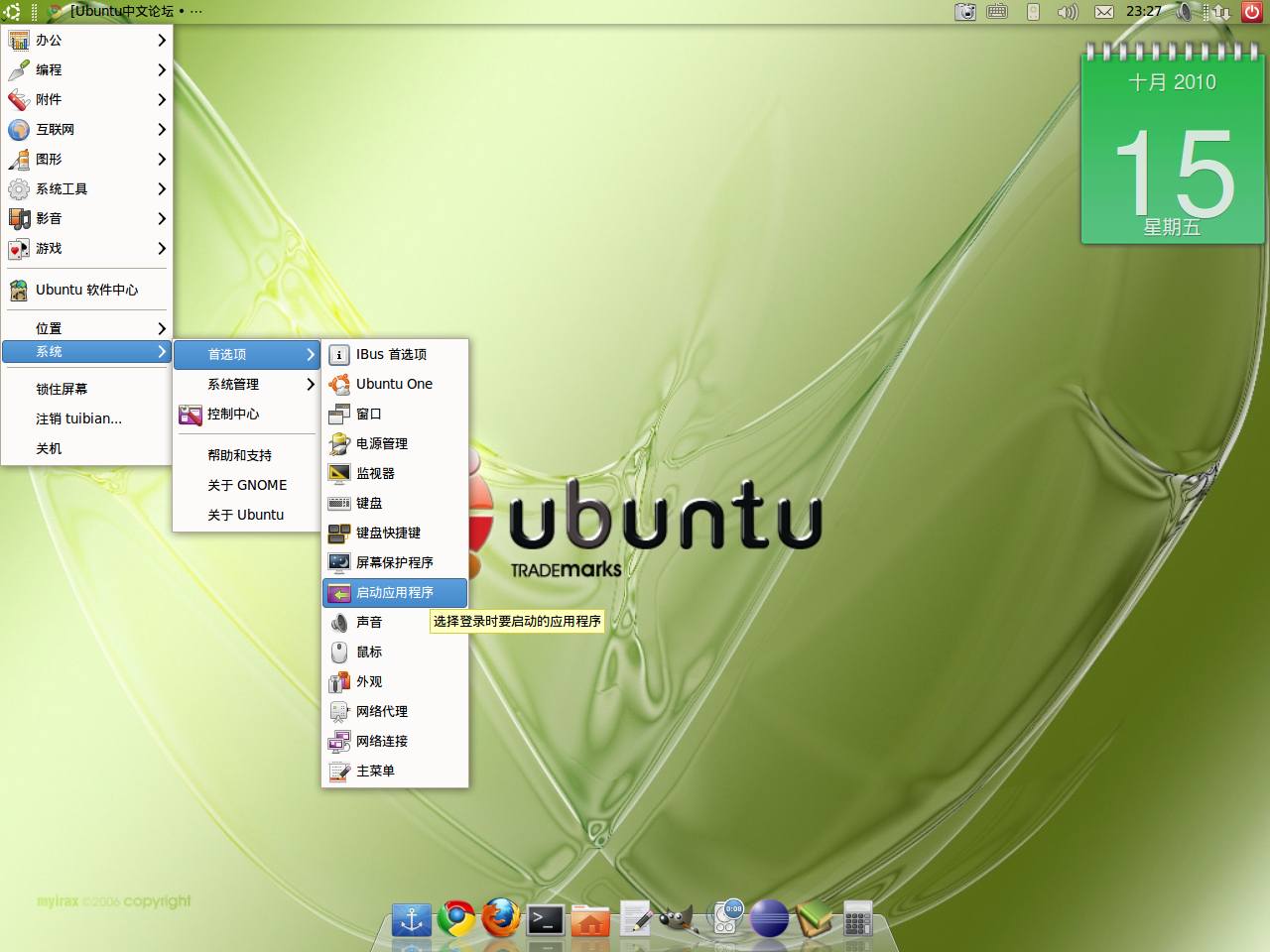Open 网络连接 (Network Connections)
This screenshot has height=952, width=1270.
395,741
